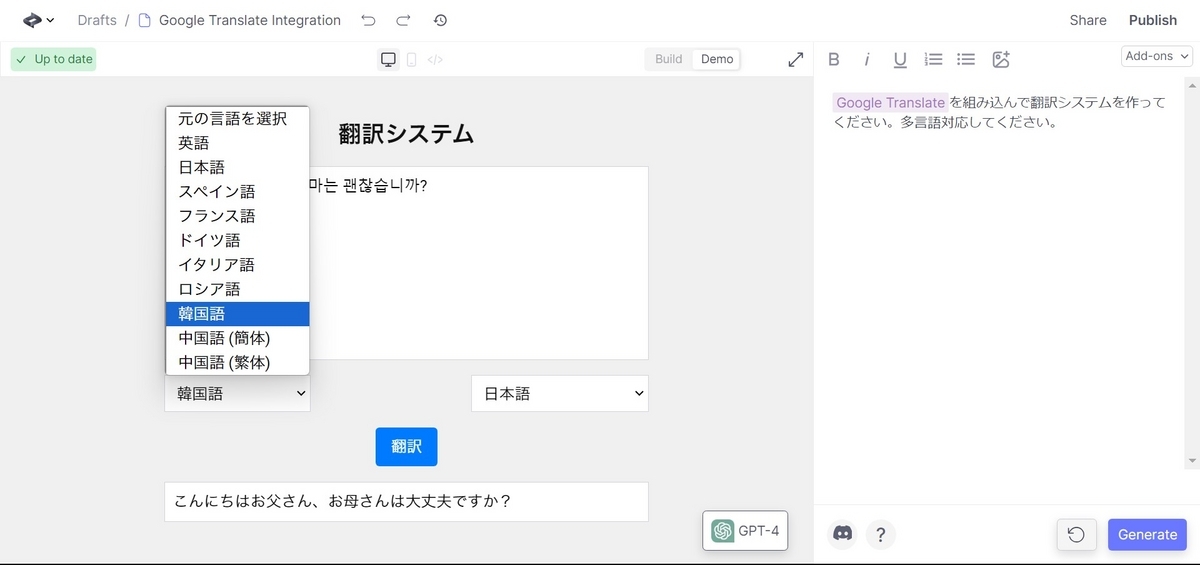Click Google Translate tag in prompt

(x=890, y=102)
